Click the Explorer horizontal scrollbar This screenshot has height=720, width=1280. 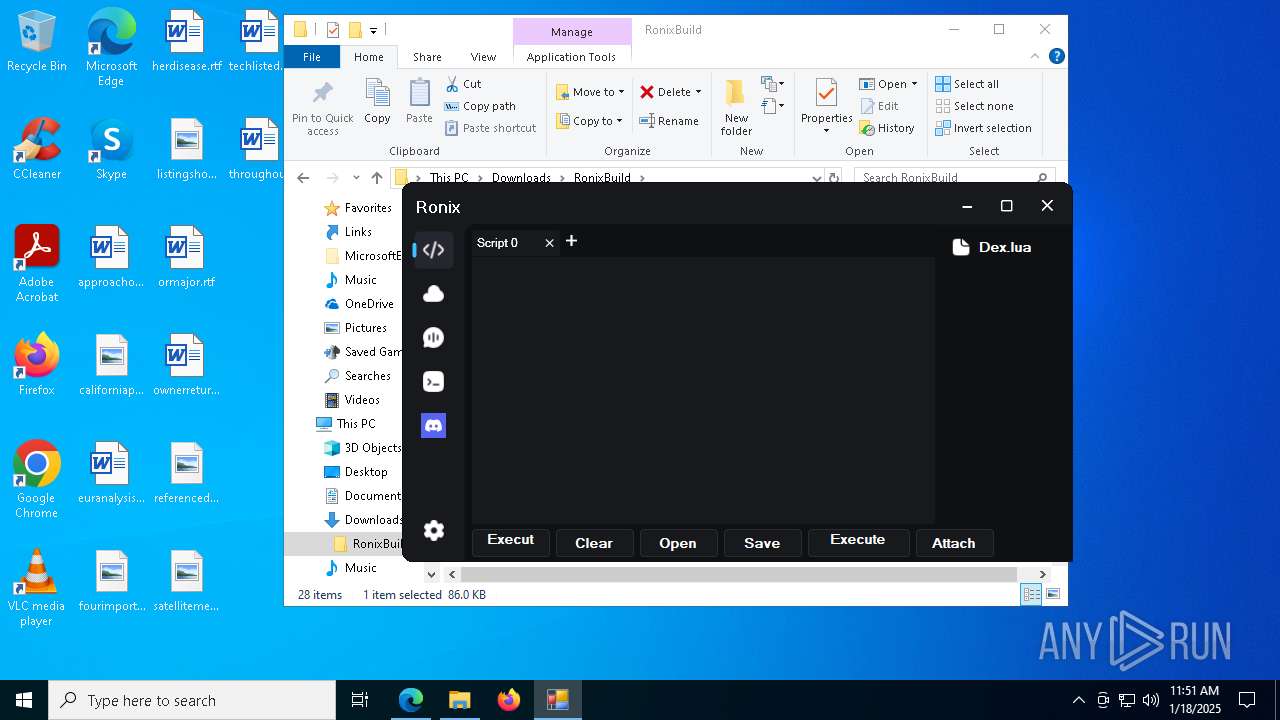tap(738, 574)
